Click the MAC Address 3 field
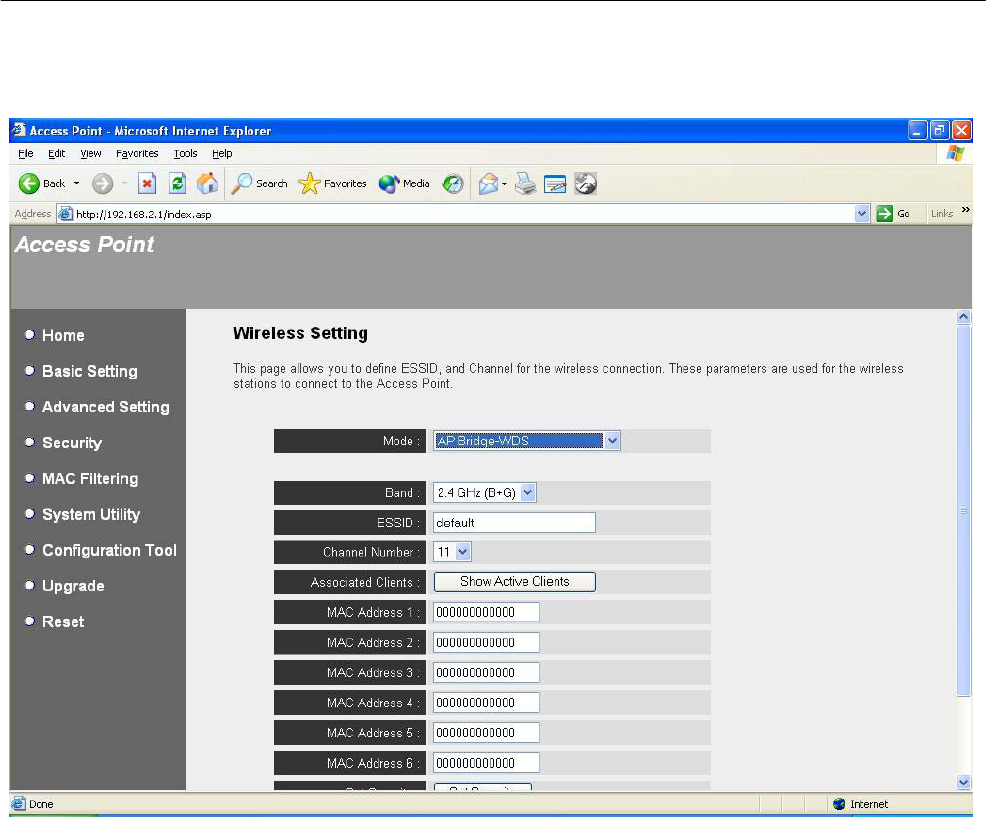This screenshot has width=987, height=817. [x=486, y=673]
